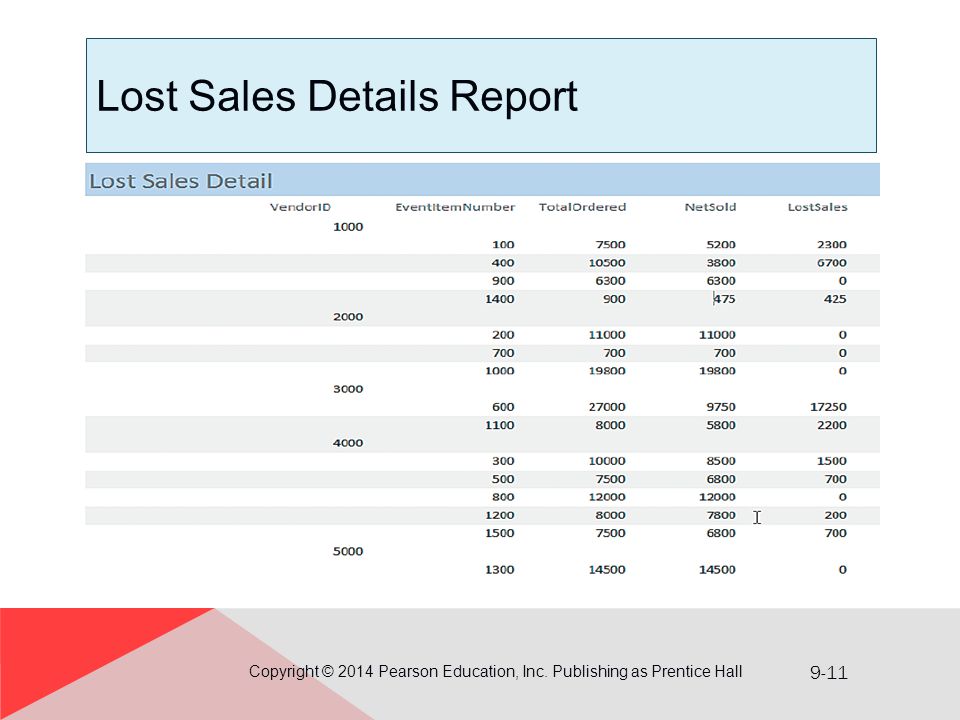Click TotalOrdered value 27000

[607, 407]
